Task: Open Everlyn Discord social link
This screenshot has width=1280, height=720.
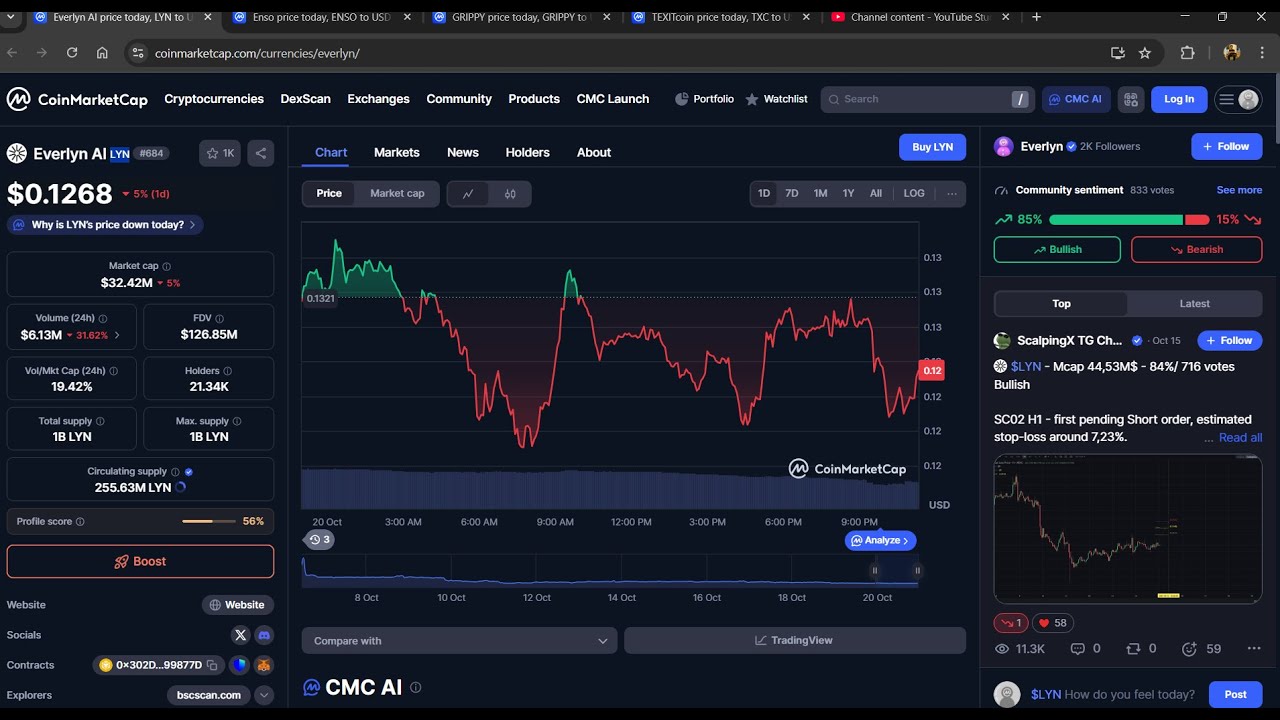Action: [x=264, y=635]
